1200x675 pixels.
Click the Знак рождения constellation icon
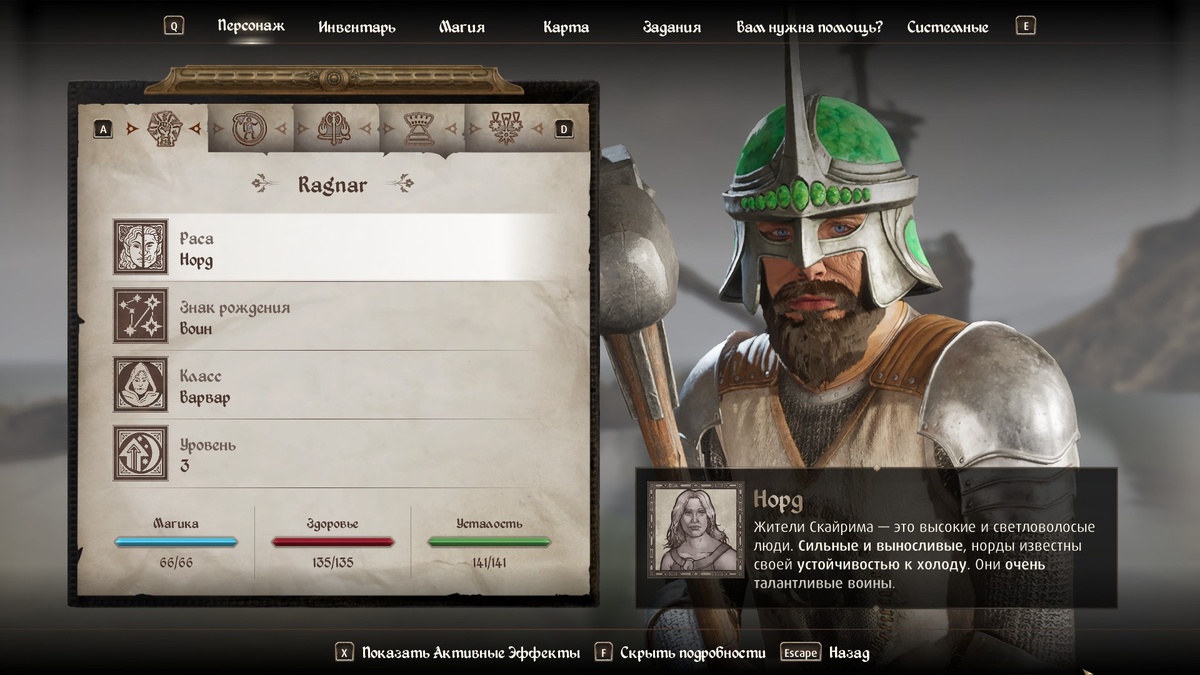click(x=140, y=316)
